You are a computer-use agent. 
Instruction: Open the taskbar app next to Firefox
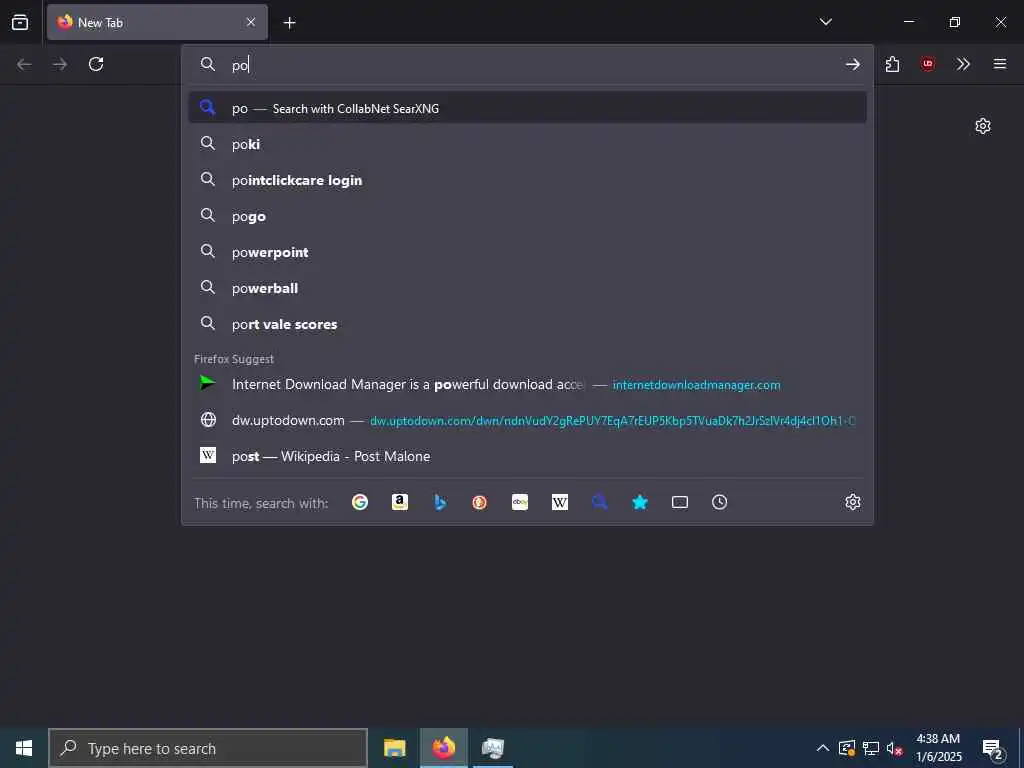[493, 748]
